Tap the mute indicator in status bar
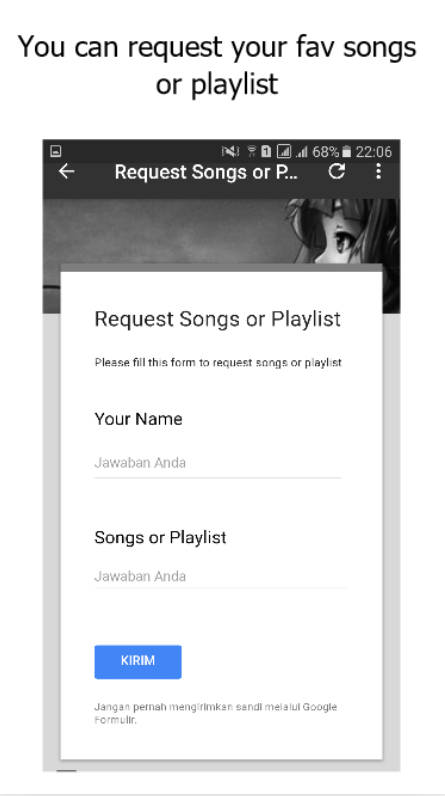Image resolution: width=445 pixels, height=796 pixels. pyautogui.click(x=230, y=151)
